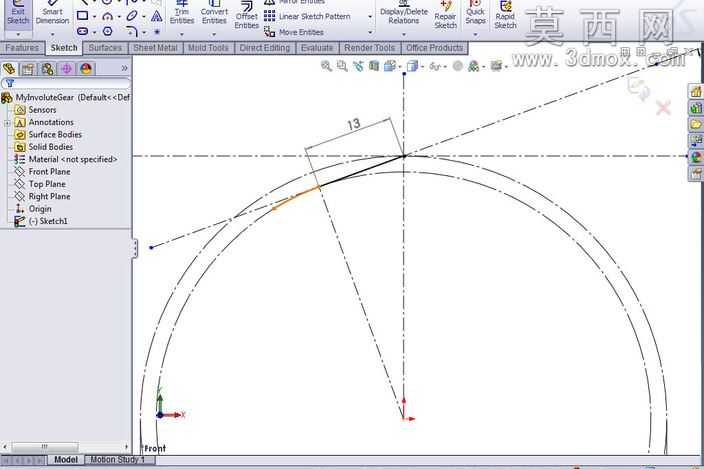The height and width of the screenshot is (469, 704).
Task: Click the Display Style icon
Action: pos(412,66)
